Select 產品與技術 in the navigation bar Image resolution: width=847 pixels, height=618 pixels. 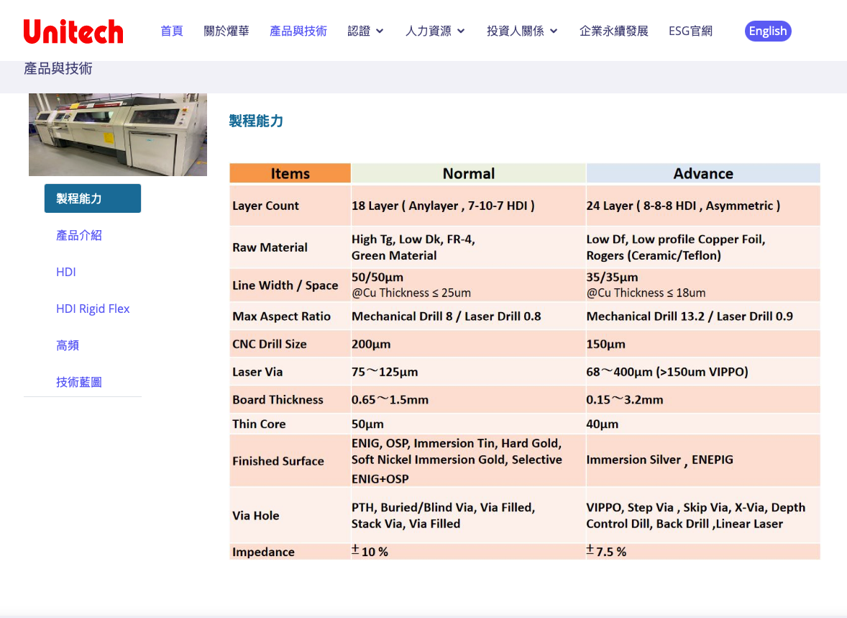point(298,31)
